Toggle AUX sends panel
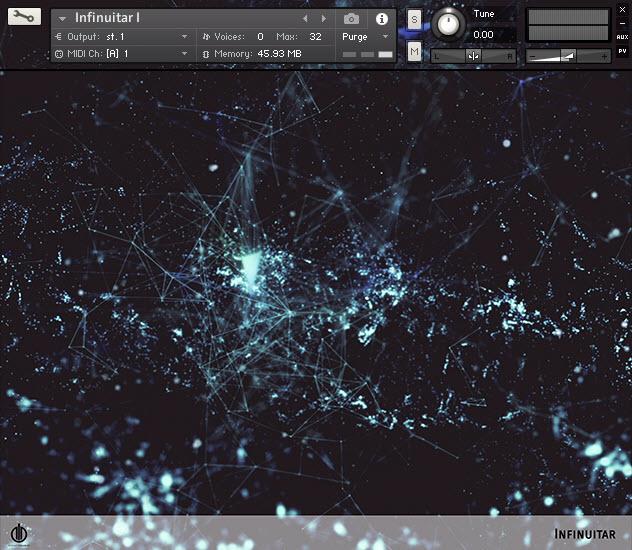632x550 pixels. click(x=622, y=37)
